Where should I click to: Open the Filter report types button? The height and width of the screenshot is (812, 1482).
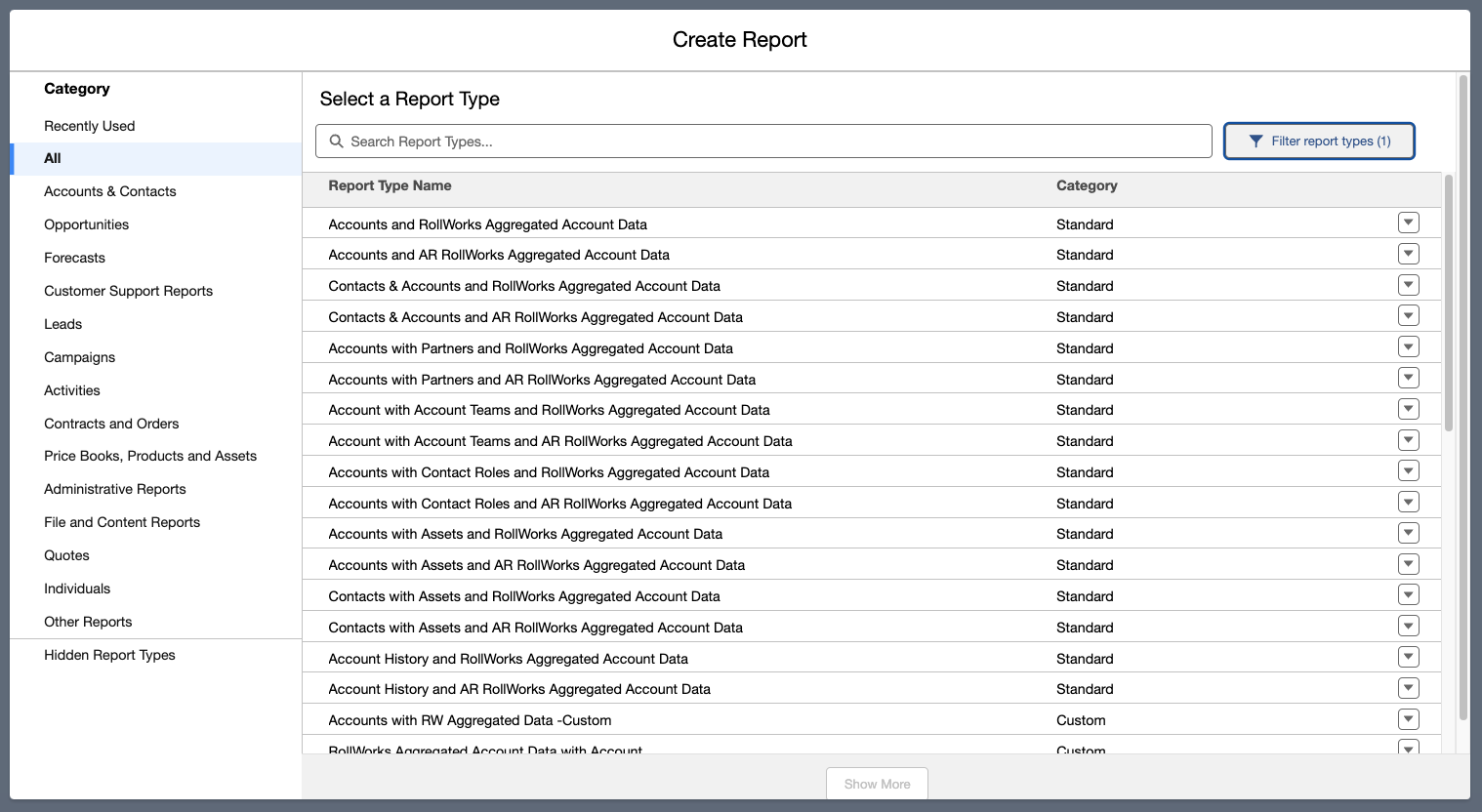[1319, 142]
